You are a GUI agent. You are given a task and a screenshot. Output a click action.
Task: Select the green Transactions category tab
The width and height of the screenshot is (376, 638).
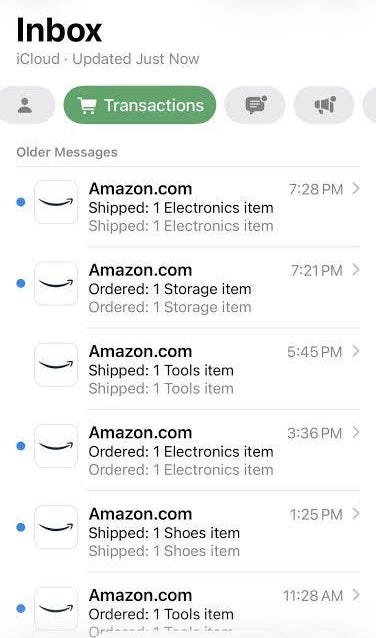click(x=140, y=105)
